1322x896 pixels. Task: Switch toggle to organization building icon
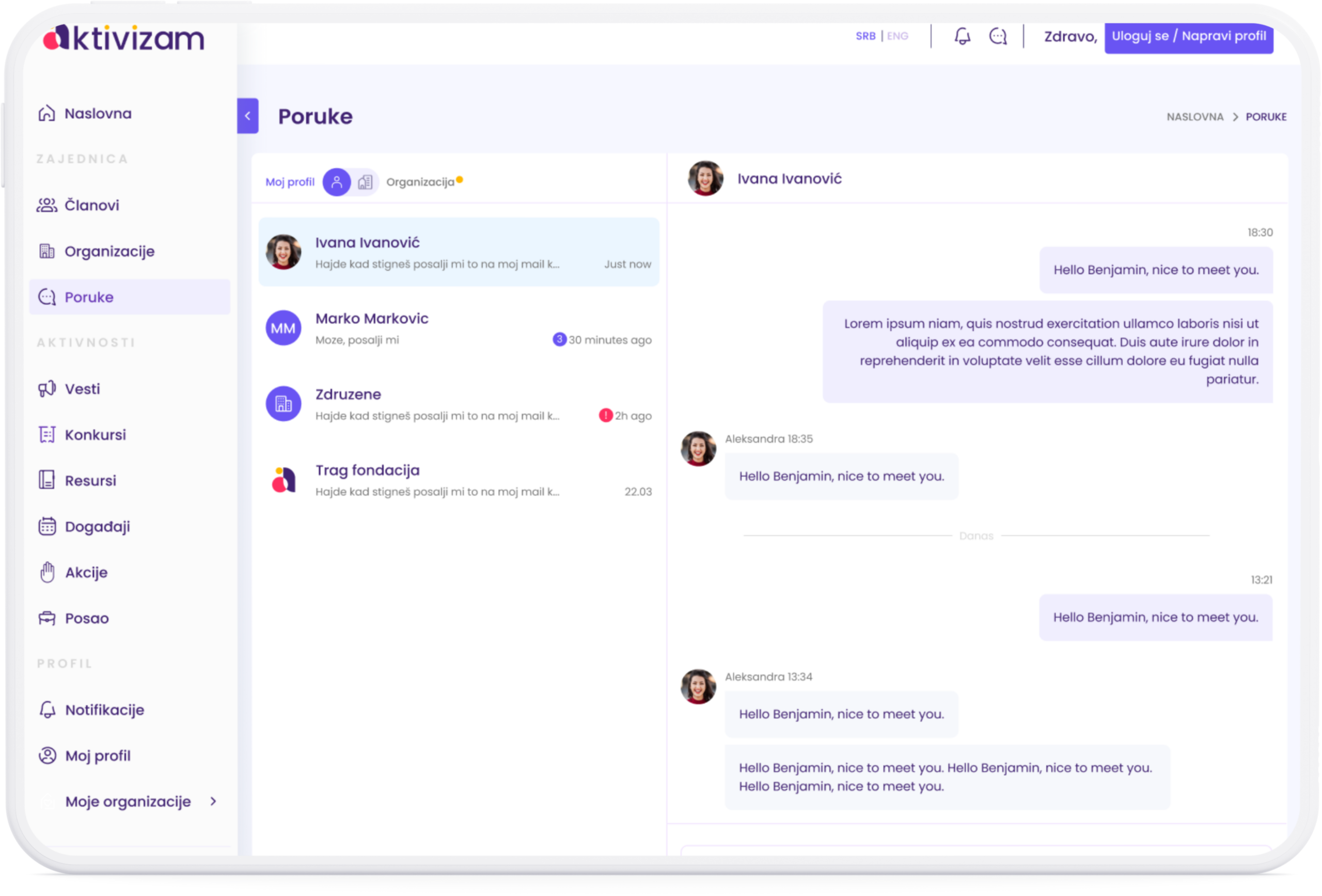coord(365,182)
